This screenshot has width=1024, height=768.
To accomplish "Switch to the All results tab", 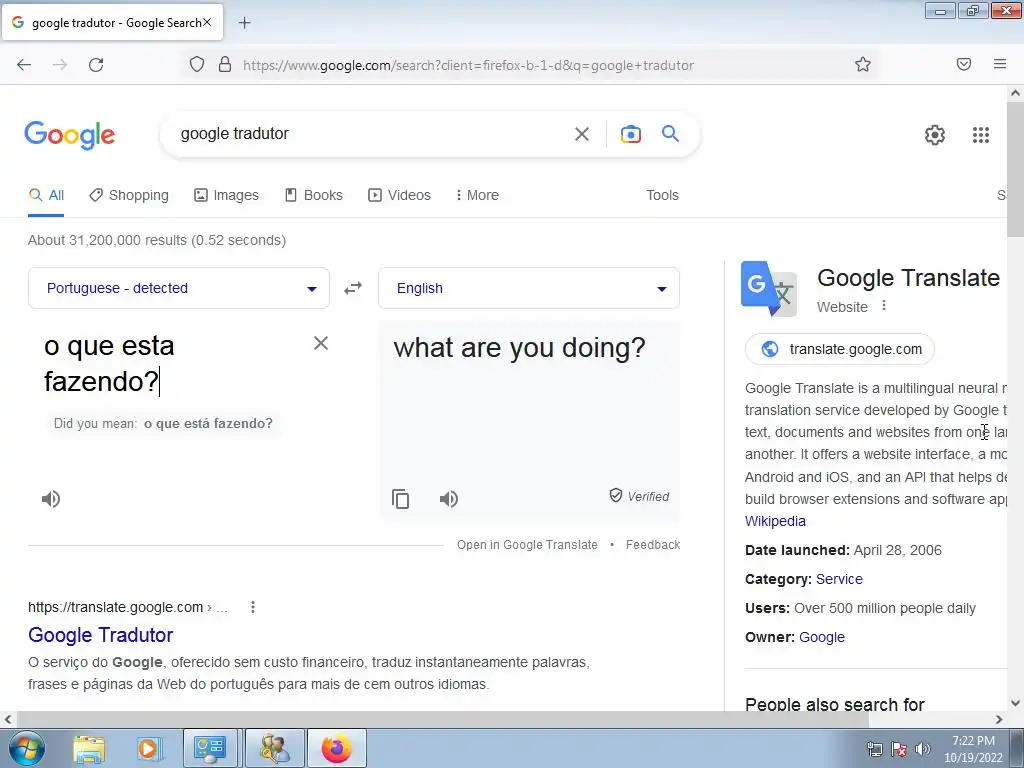I will click(46, 195).
